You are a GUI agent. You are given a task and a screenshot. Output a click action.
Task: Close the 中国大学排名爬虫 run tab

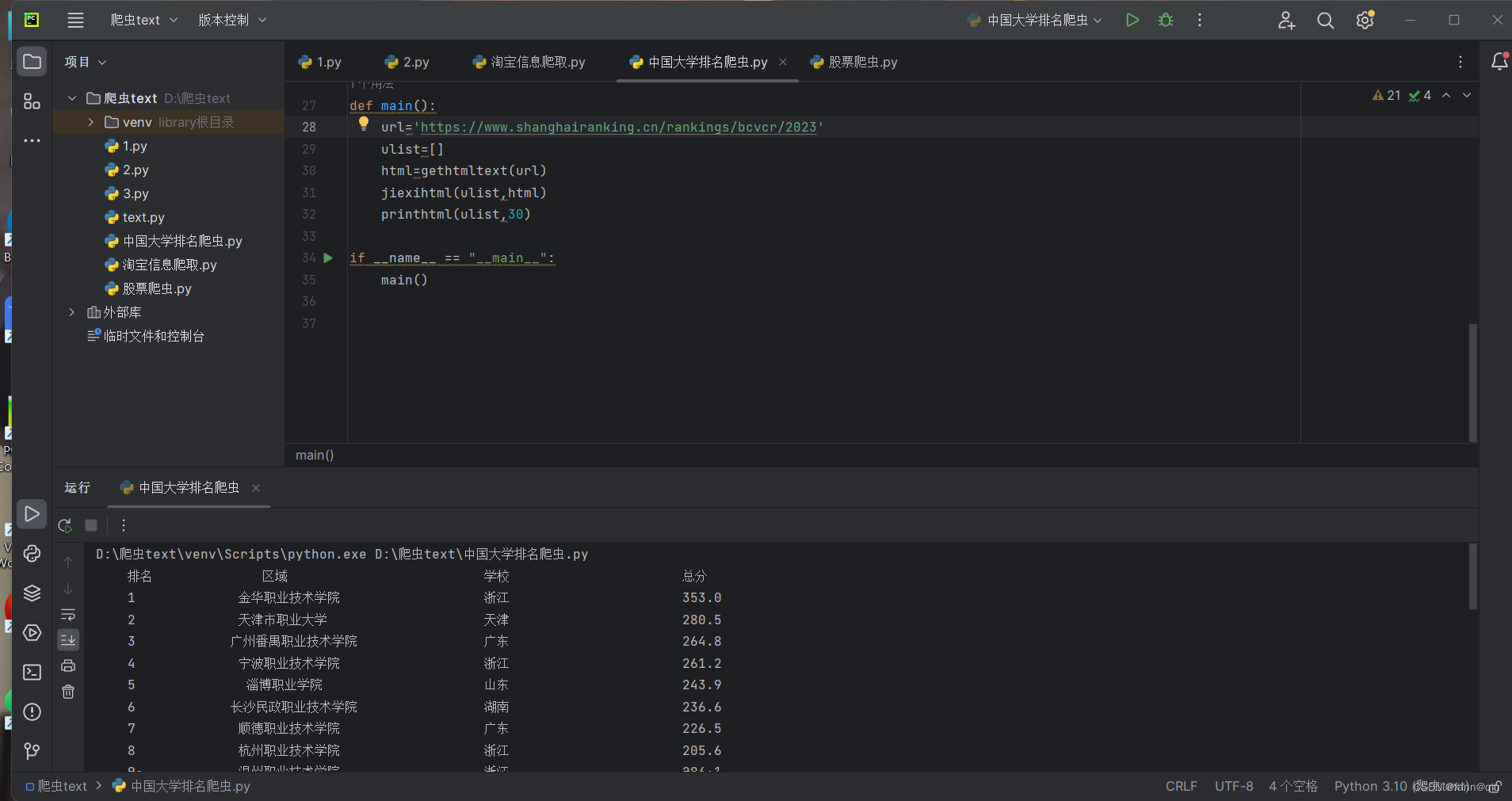(x=256, y=488)
